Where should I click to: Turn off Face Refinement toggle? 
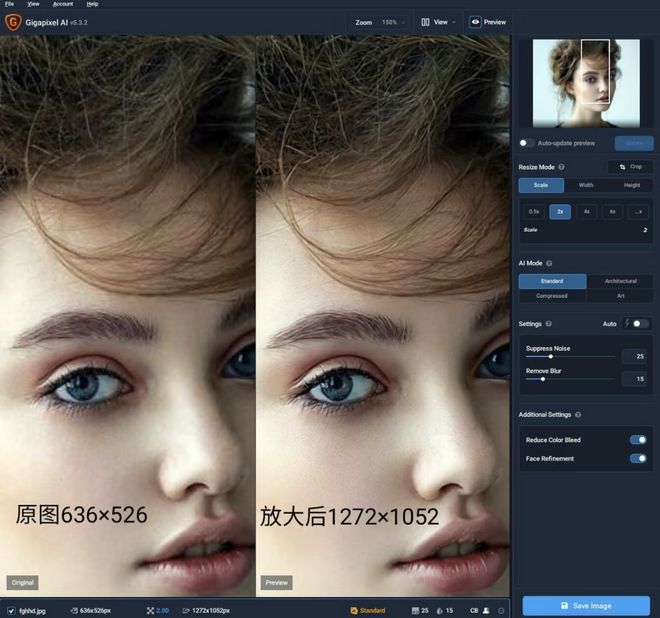click(x=637, y=458)
